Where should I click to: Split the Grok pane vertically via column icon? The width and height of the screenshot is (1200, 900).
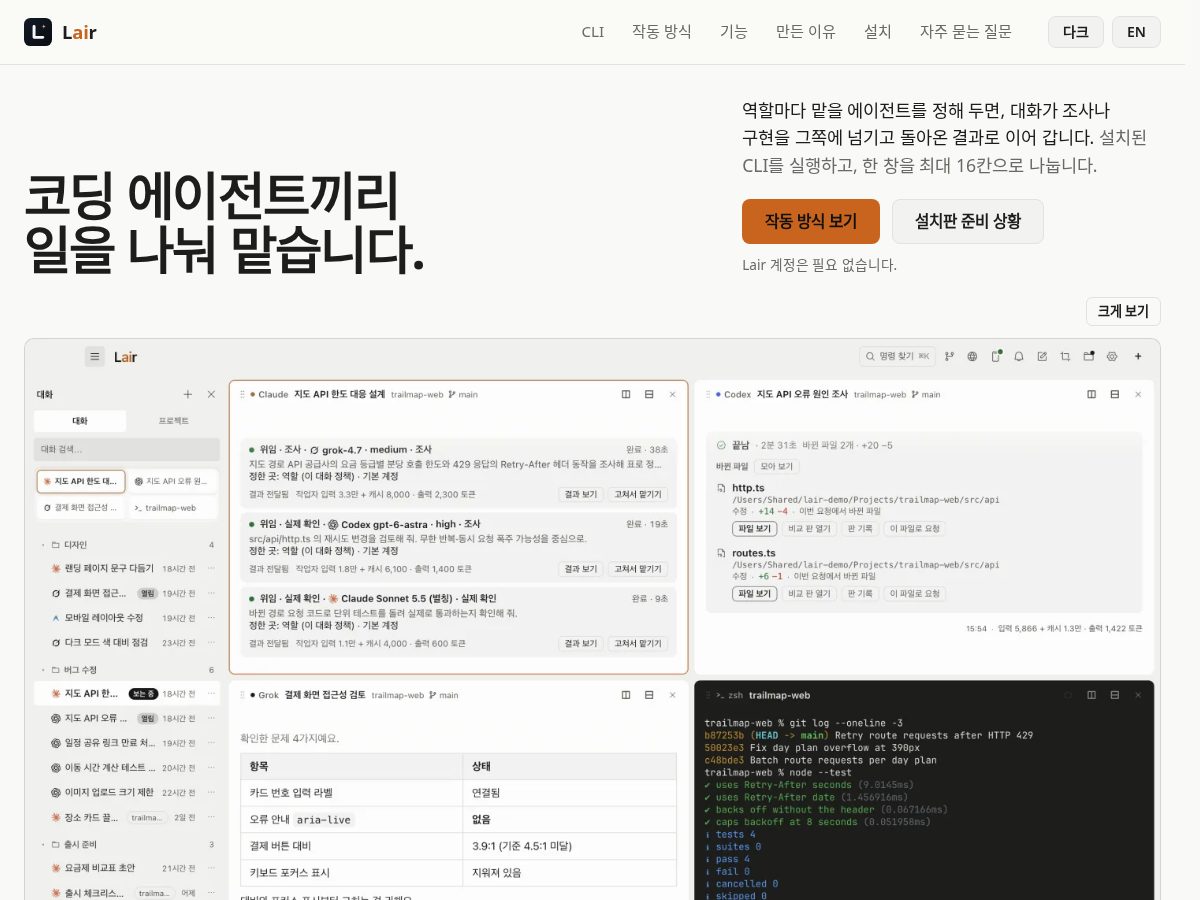(x=626, y=694)
